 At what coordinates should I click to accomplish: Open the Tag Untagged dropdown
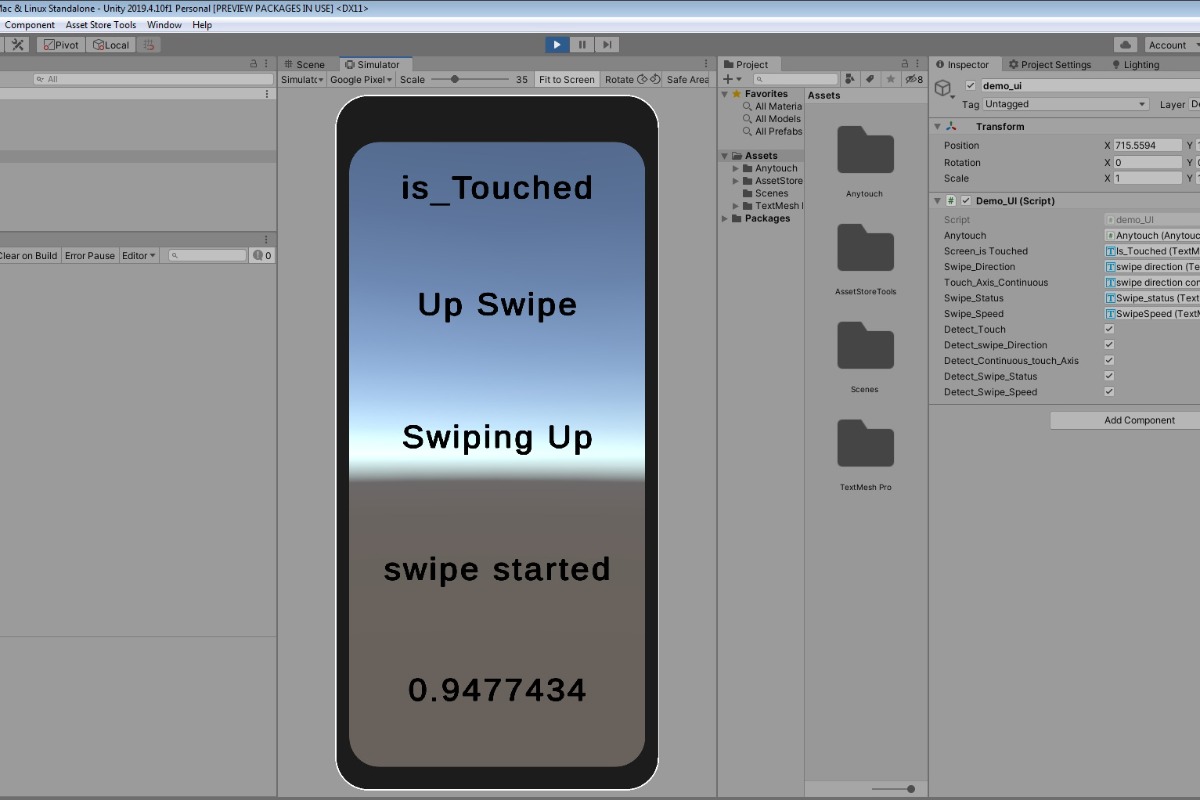tap(1066, 104)
